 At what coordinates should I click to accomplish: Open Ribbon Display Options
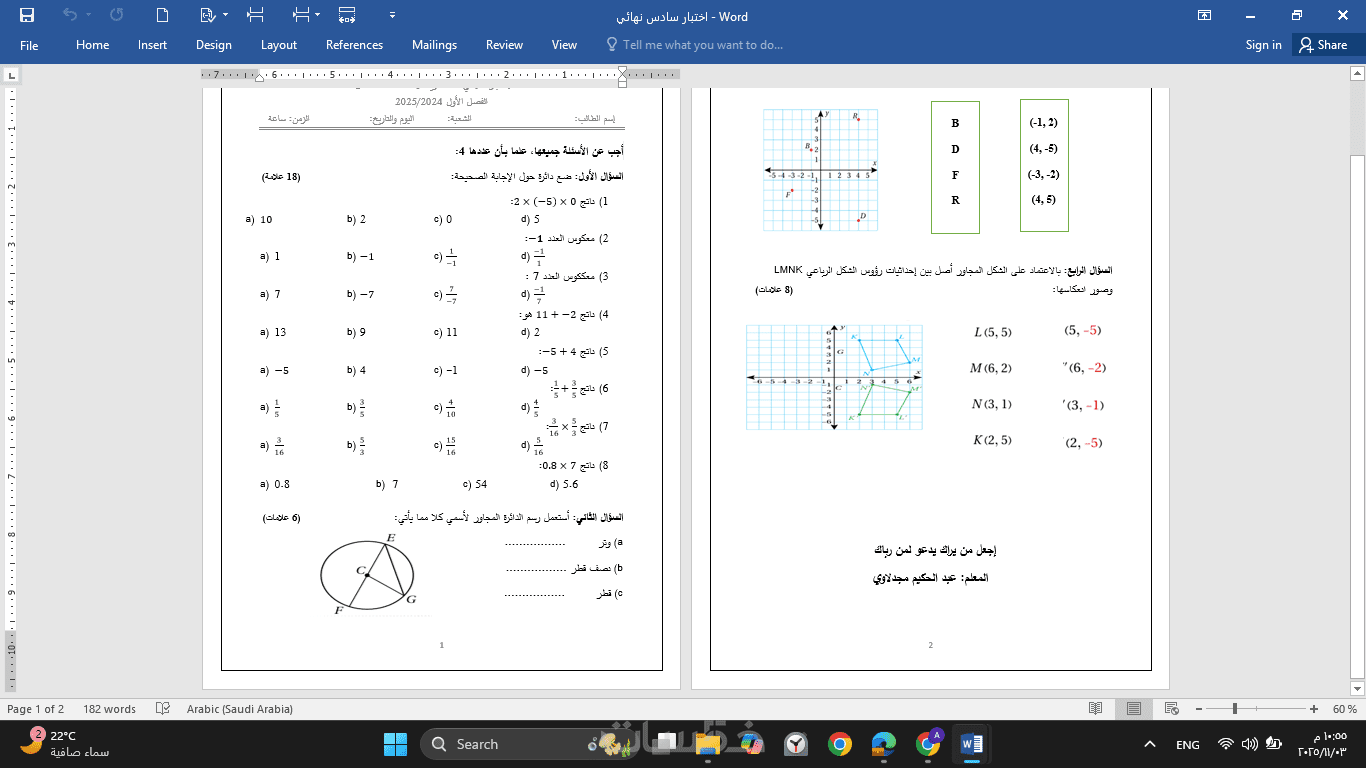[x=1205, y=16]
